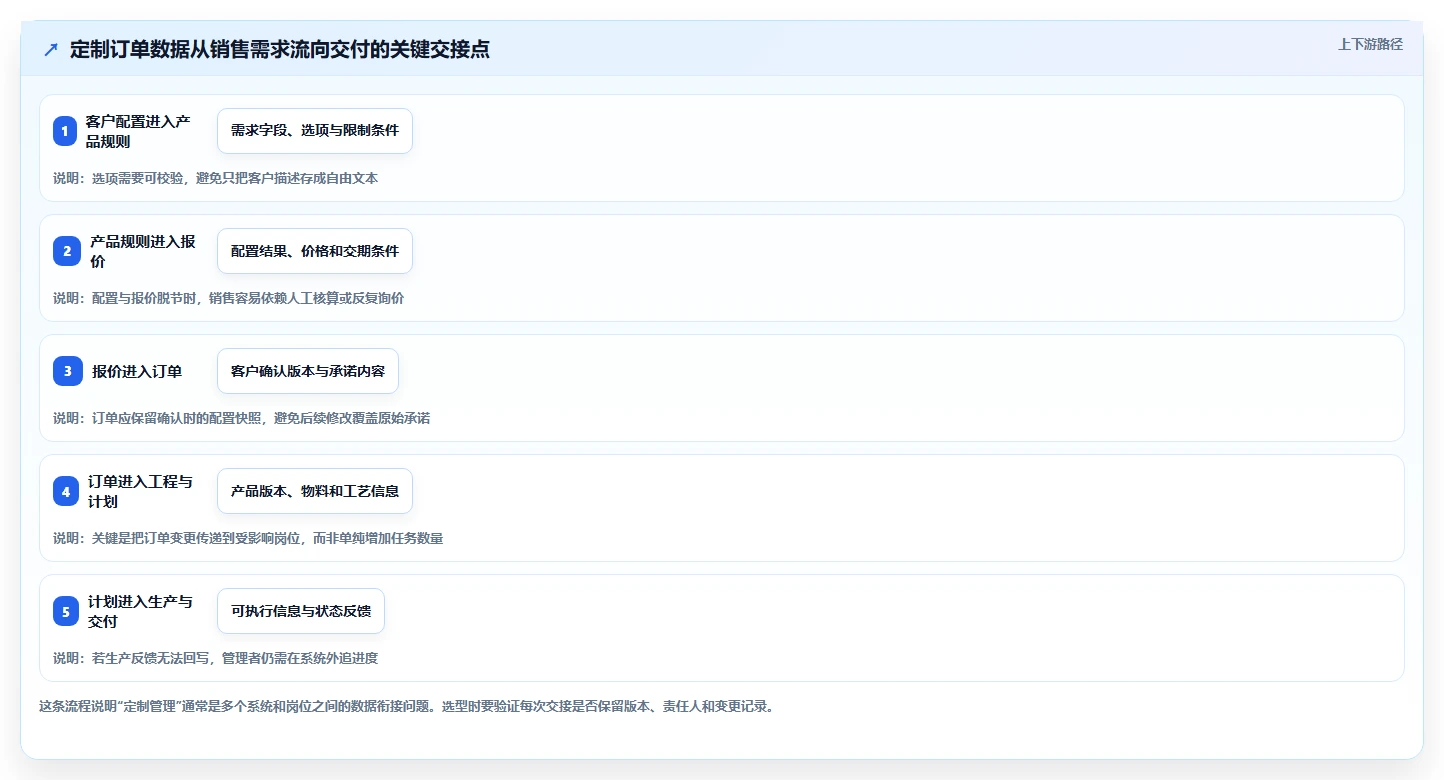Click the note about 若生产反馈无法回写

(215, 658)
